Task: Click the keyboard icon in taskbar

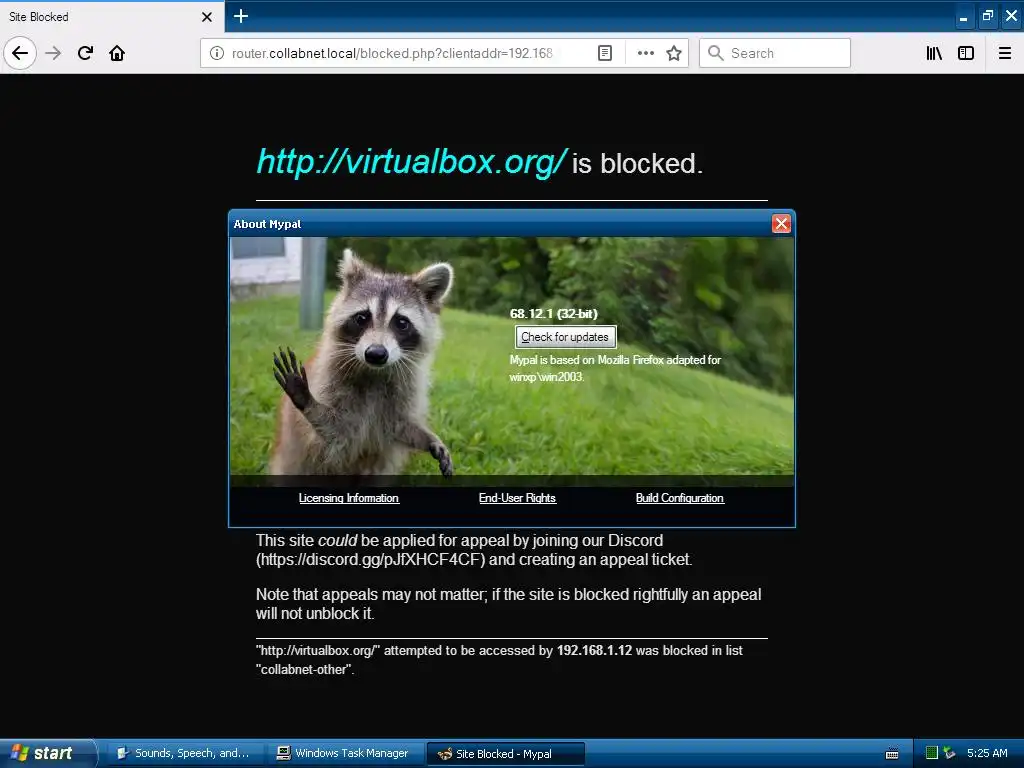Action: 892,754
